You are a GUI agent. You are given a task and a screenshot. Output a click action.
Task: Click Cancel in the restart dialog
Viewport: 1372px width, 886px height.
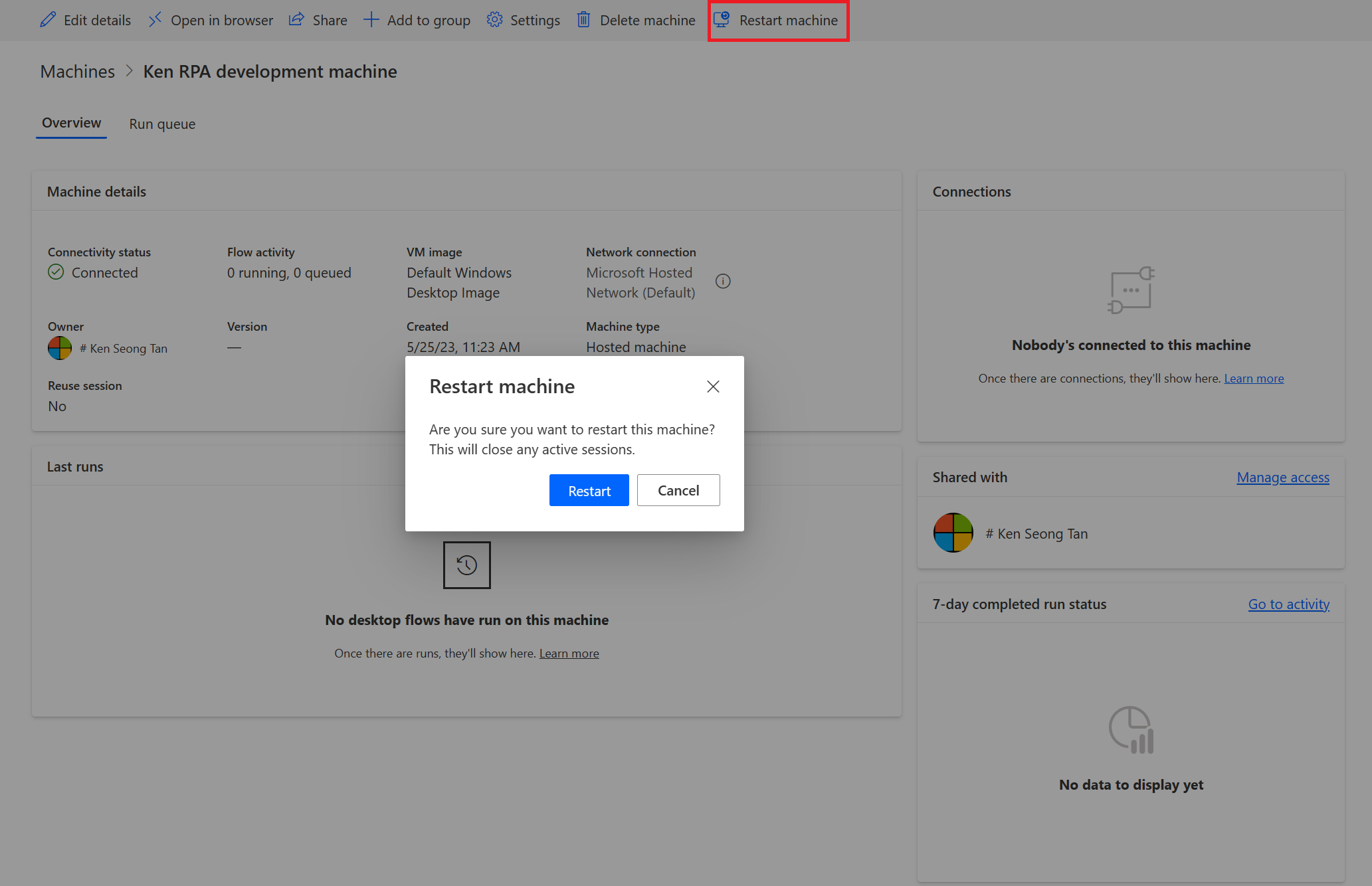pos(678,490)
